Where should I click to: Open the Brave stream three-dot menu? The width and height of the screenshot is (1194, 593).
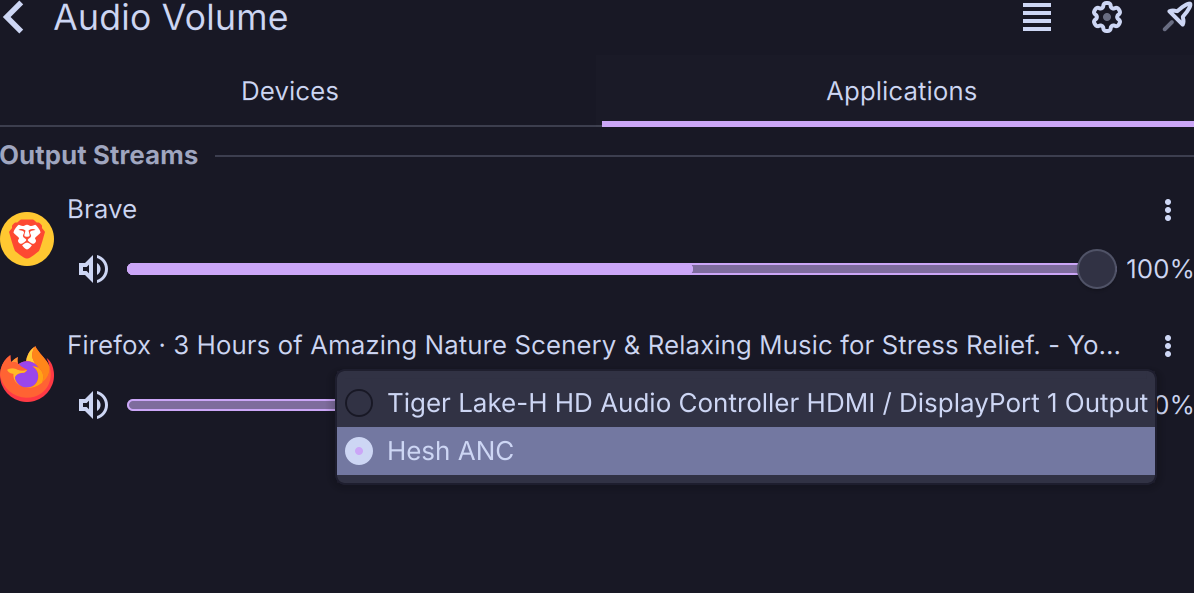(1167, 210)
